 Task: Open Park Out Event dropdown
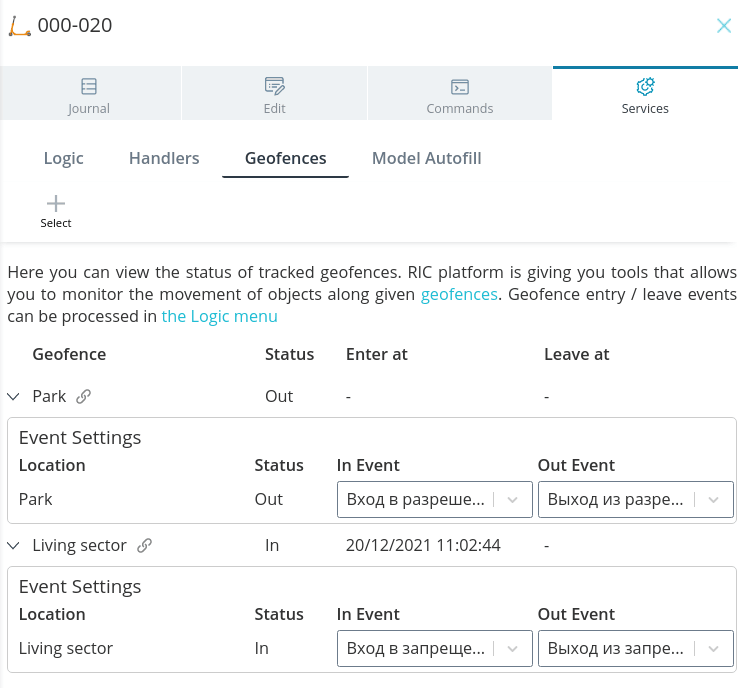pyautogui.click(x=636, y=499)
